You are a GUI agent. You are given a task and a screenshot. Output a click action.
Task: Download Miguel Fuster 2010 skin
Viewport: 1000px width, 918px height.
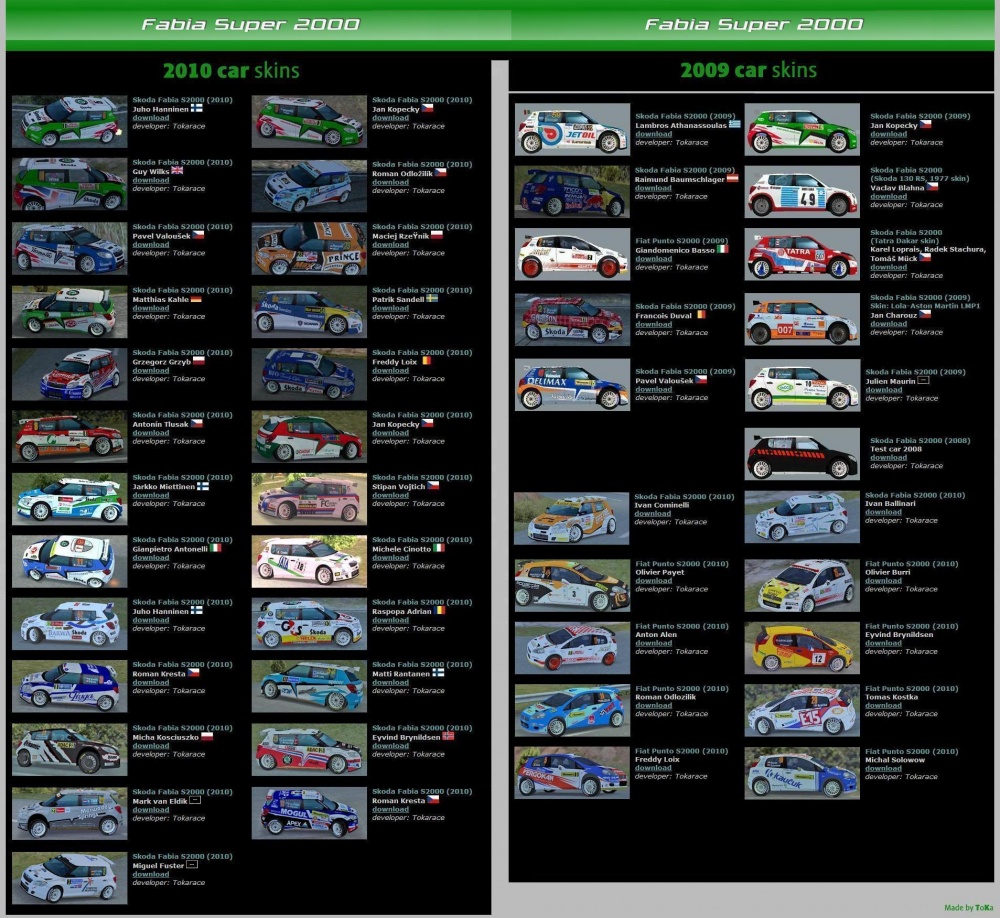click(x=151, y=874)
